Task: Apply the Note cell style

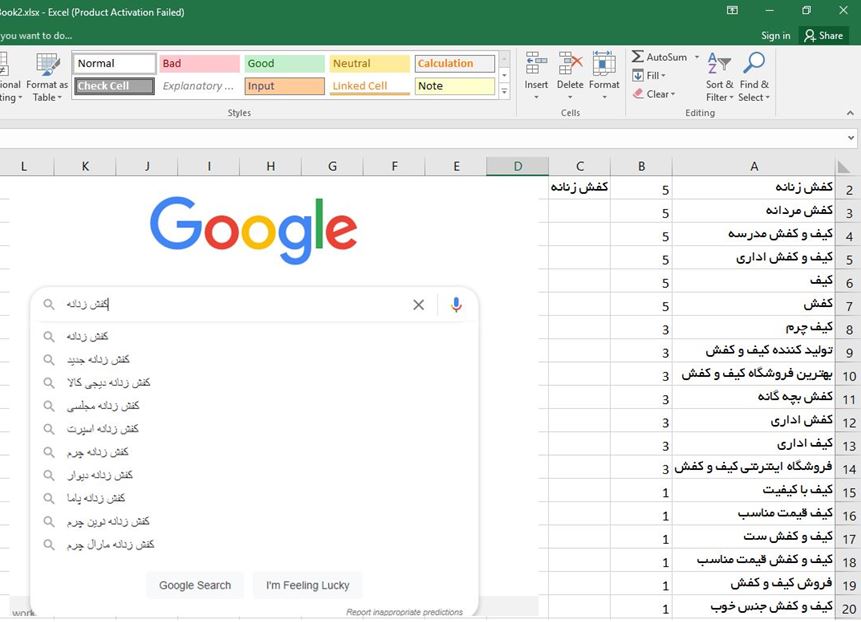Action: coord(455,86)
